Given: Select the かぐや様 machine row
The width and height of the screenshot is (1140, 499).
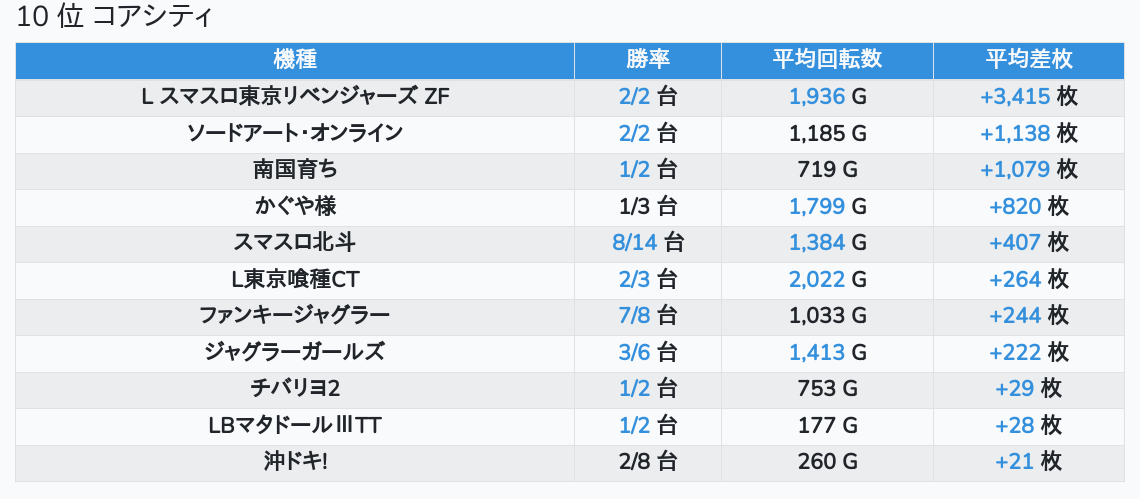Looking at the screenshot, I should tap(294, 206).
